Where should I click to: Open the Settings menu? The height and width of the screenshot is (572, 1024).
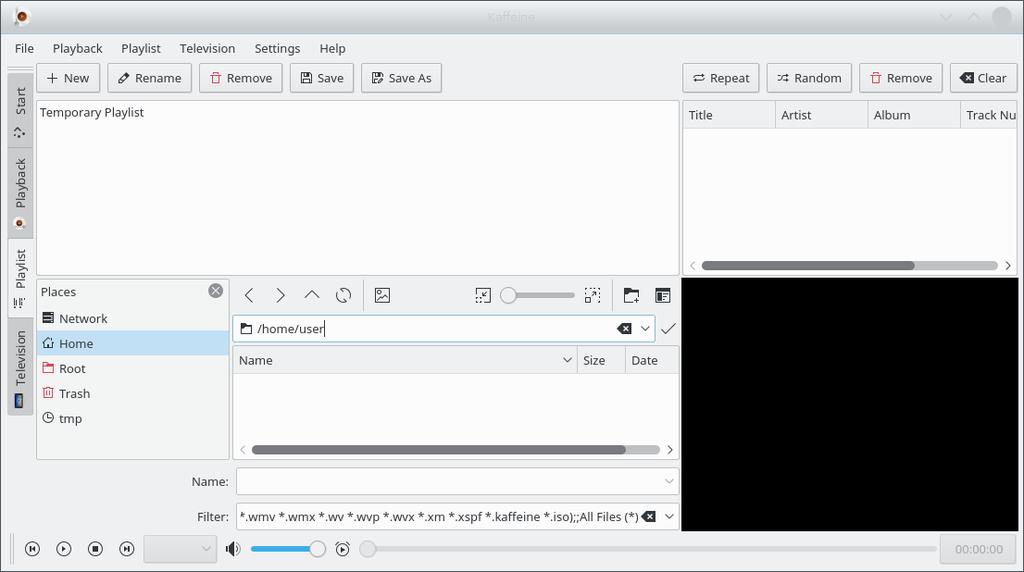coord(277,48)
